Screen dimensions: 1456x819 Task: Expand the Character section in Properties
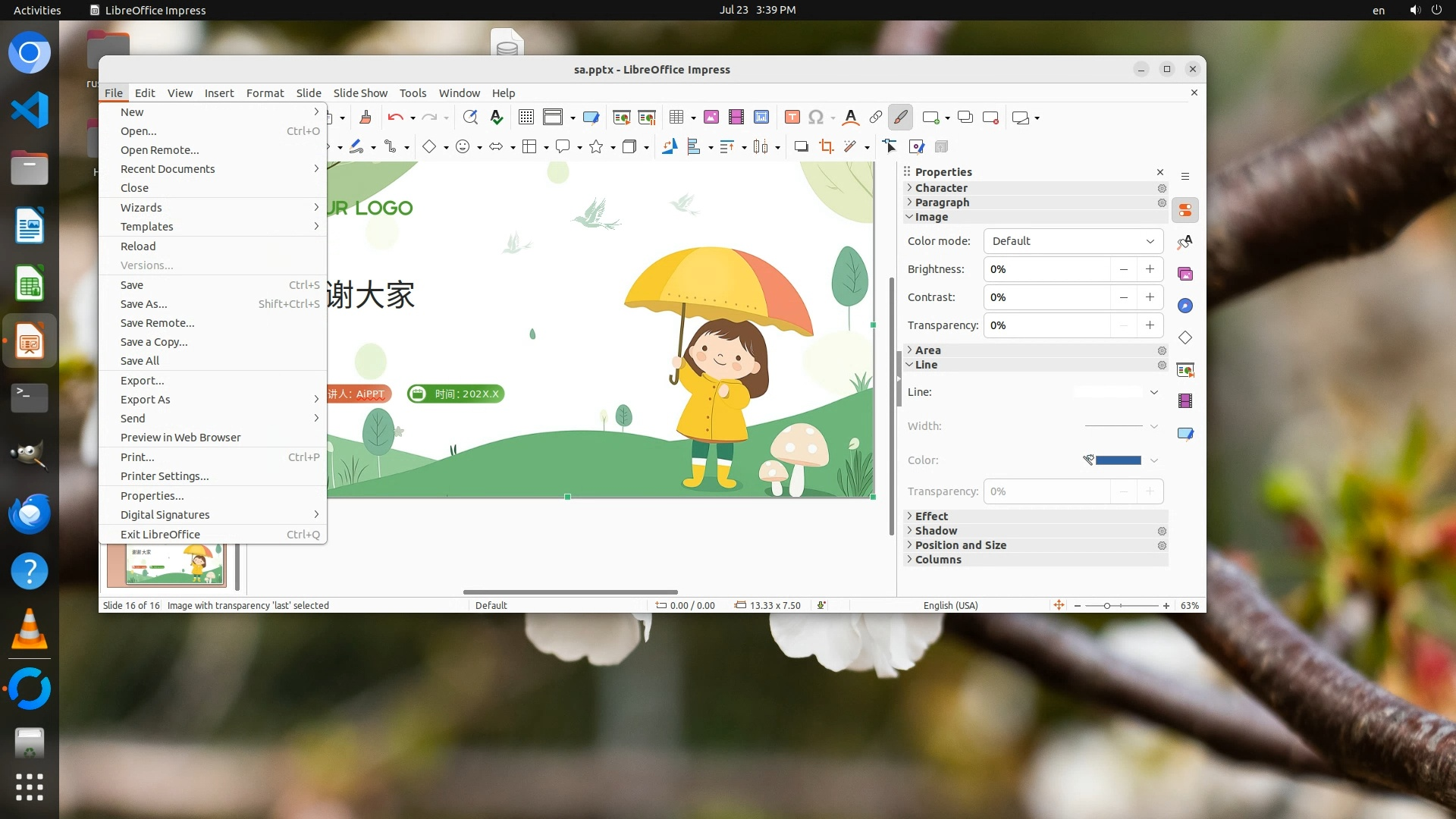[941, 188]
